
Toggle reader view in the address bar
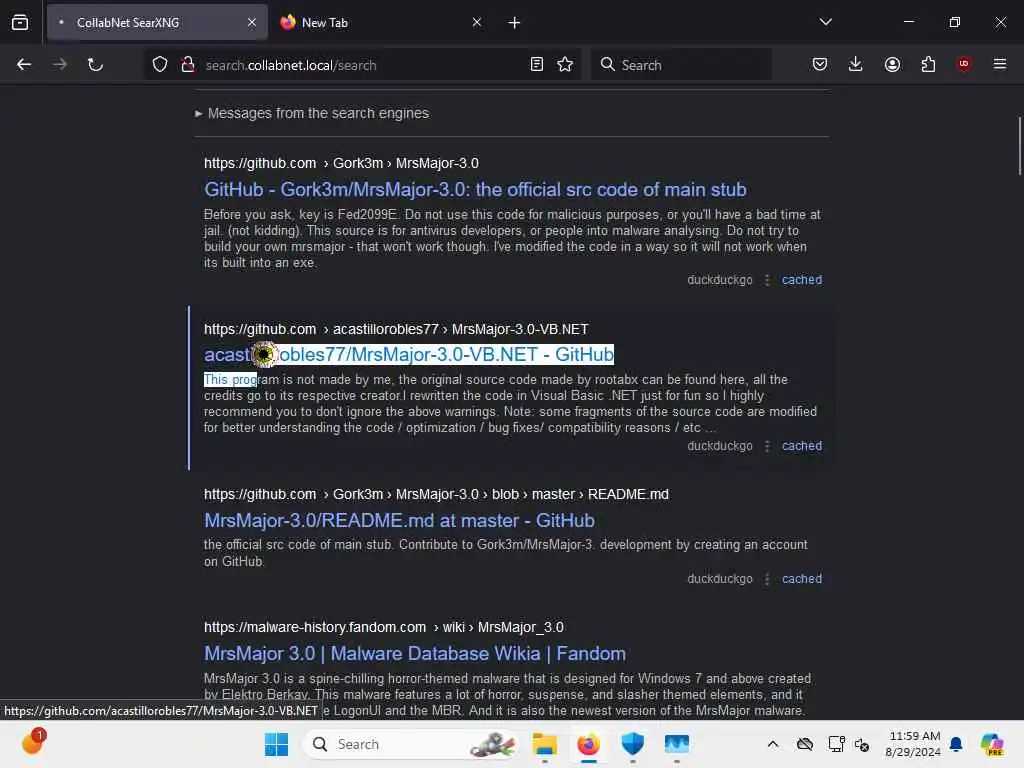[537, 64]
